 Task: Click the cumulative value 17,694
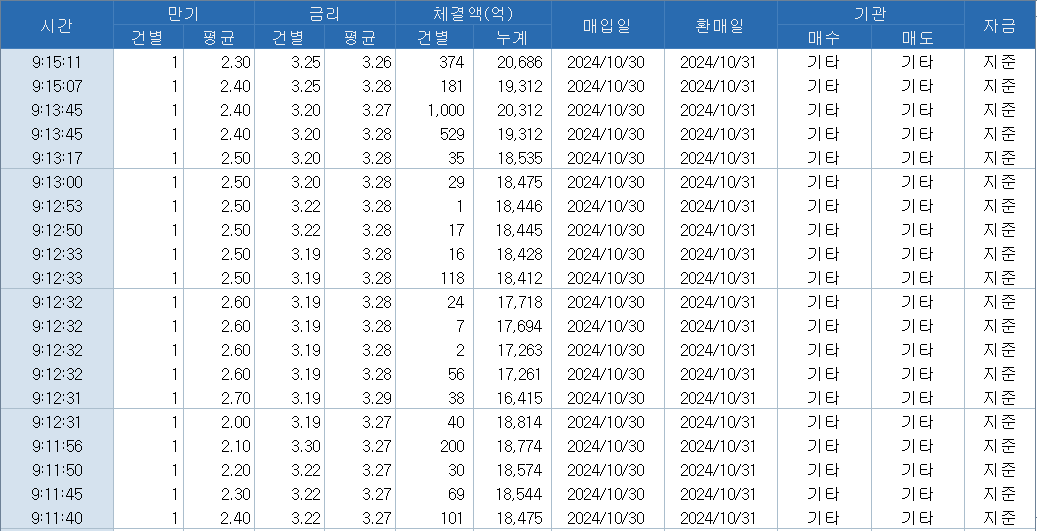(x=519, y=326)
